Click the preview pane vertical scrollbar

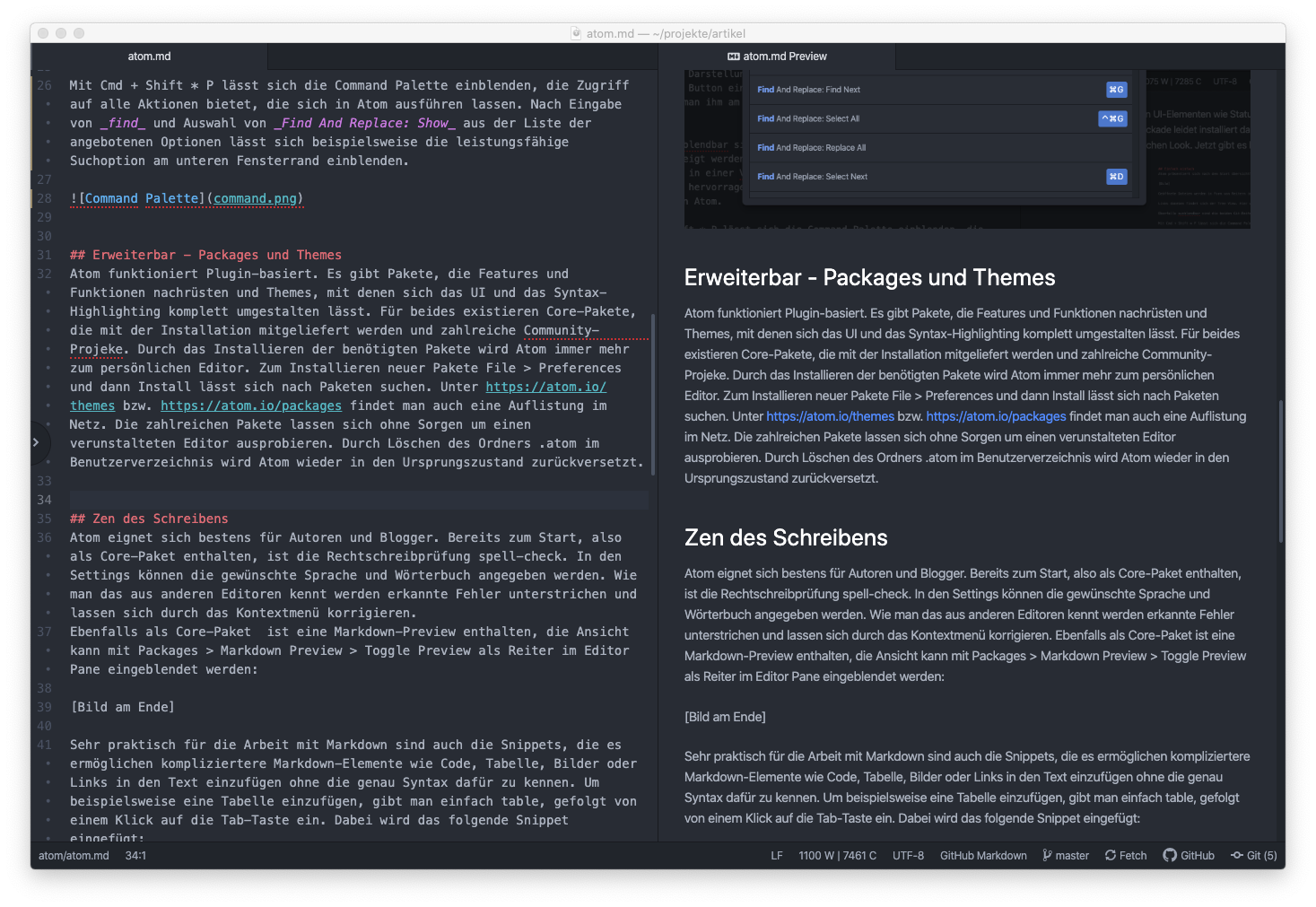pyautogui.click(x=1281, y=471)
